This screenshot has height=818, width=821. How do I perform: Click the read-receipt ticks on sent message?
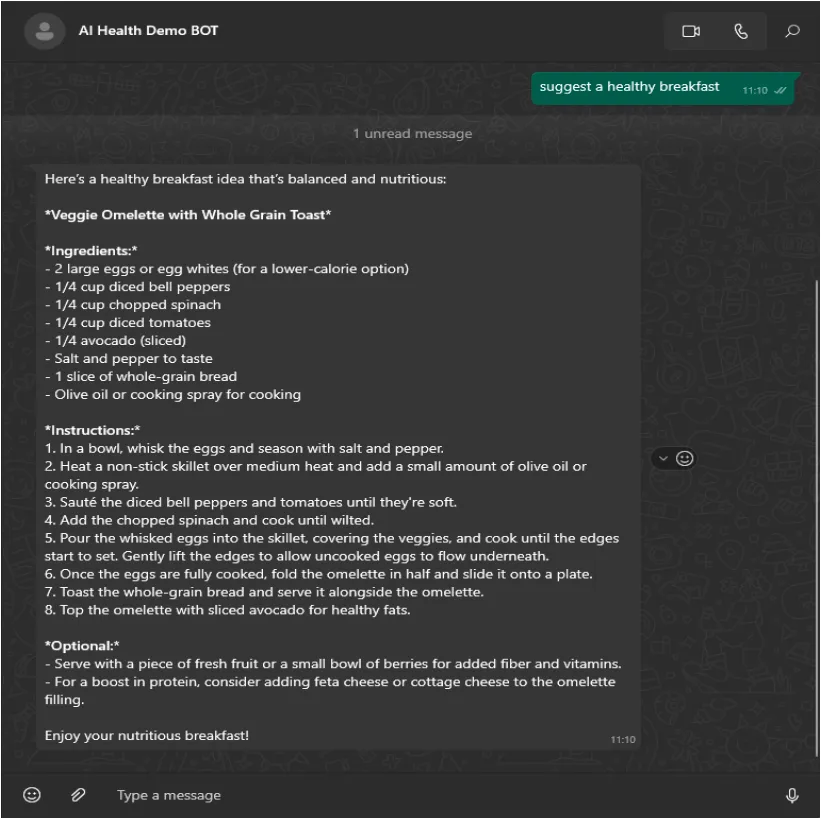click(780, 90)
